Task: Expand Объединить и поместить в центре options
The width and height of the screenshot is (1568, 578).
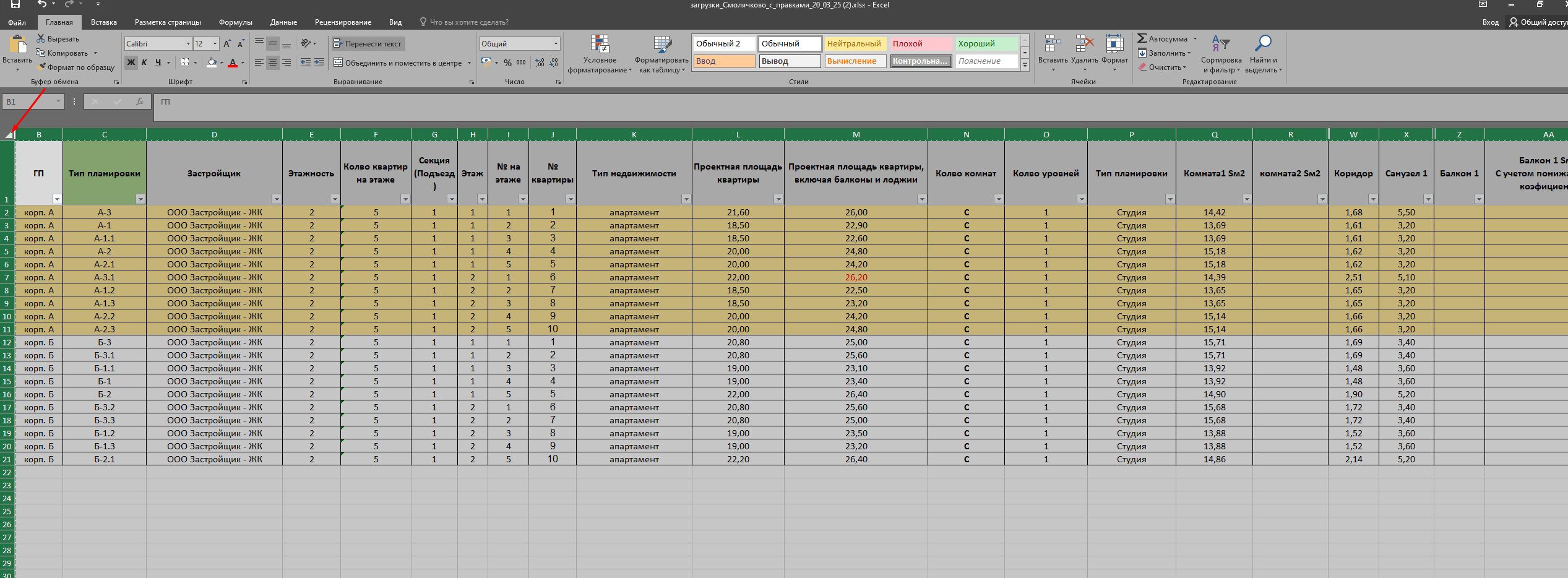Action: (x=470, y=63)
